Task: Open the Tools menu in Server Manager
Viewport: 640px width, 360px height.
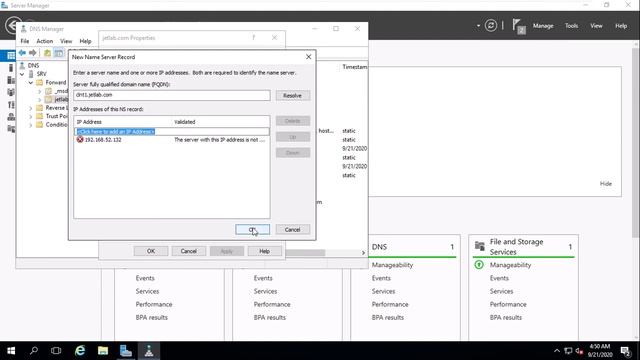Action: pos(571,26)
